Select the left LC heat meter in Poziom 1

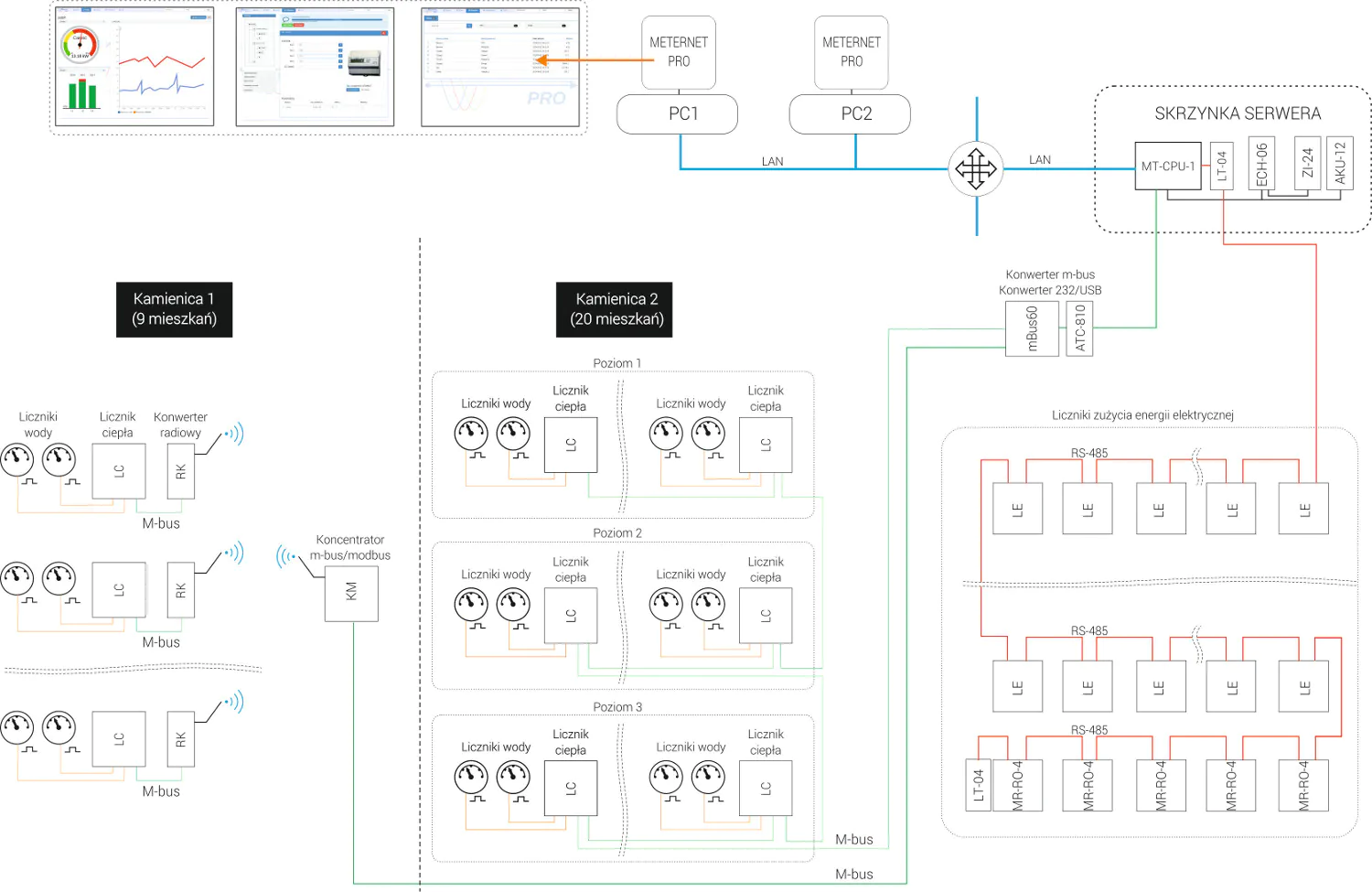pos(571,445)
